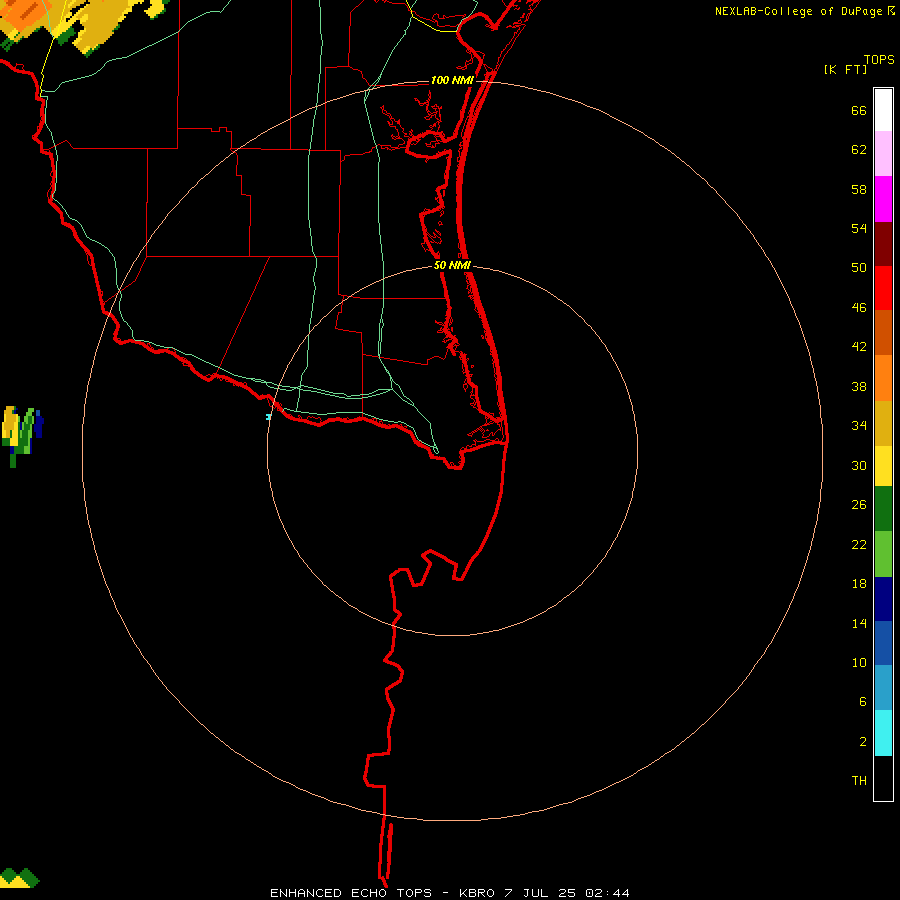Click the 10 legend value
The height and width of the screenshot is (900, 900).
[859, 662]
